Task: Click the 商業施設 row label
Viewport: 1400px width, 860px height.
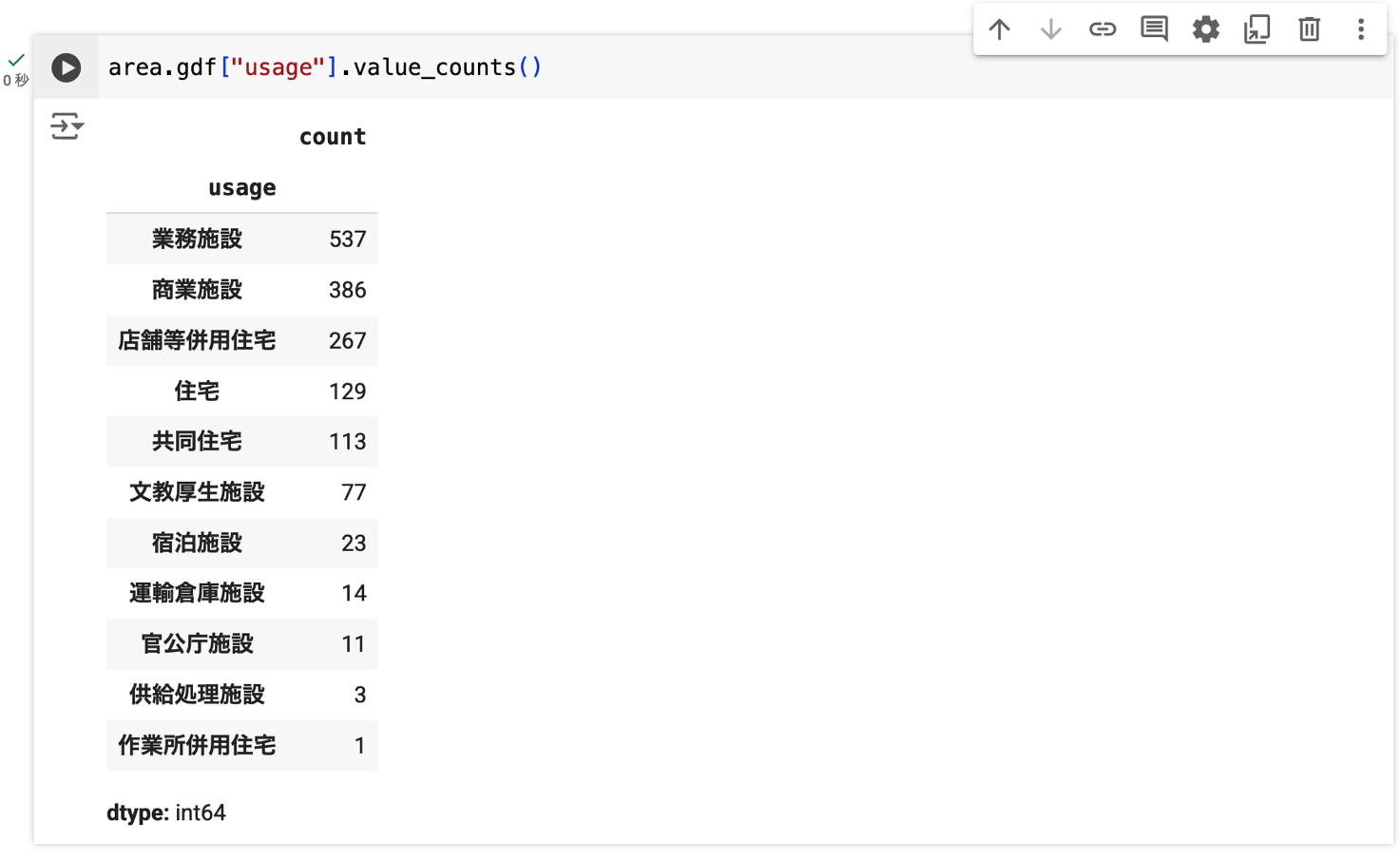Action: pyautogui.click(x=197, y=290)
